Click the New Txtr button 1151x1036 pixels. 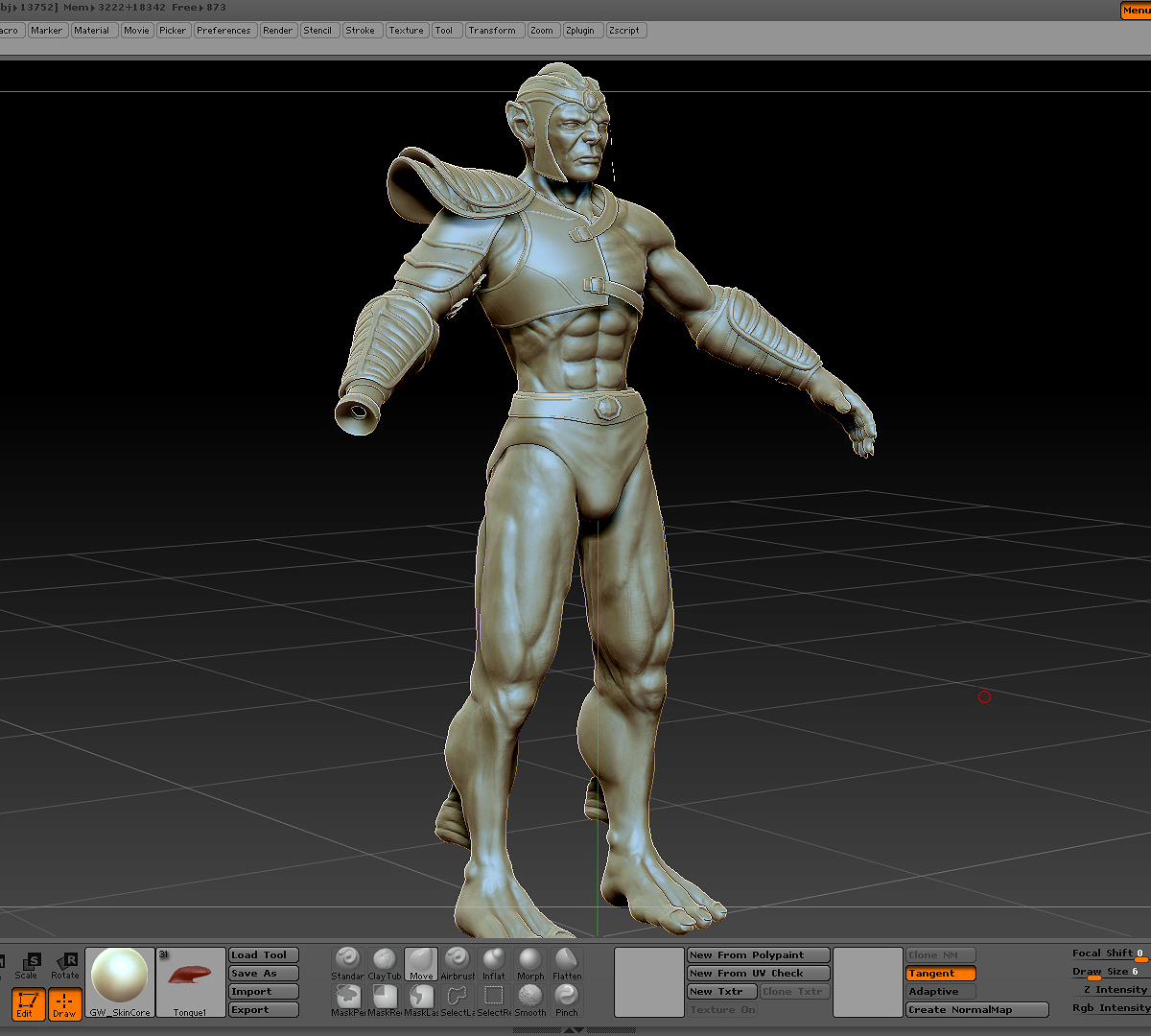(722, 992)
